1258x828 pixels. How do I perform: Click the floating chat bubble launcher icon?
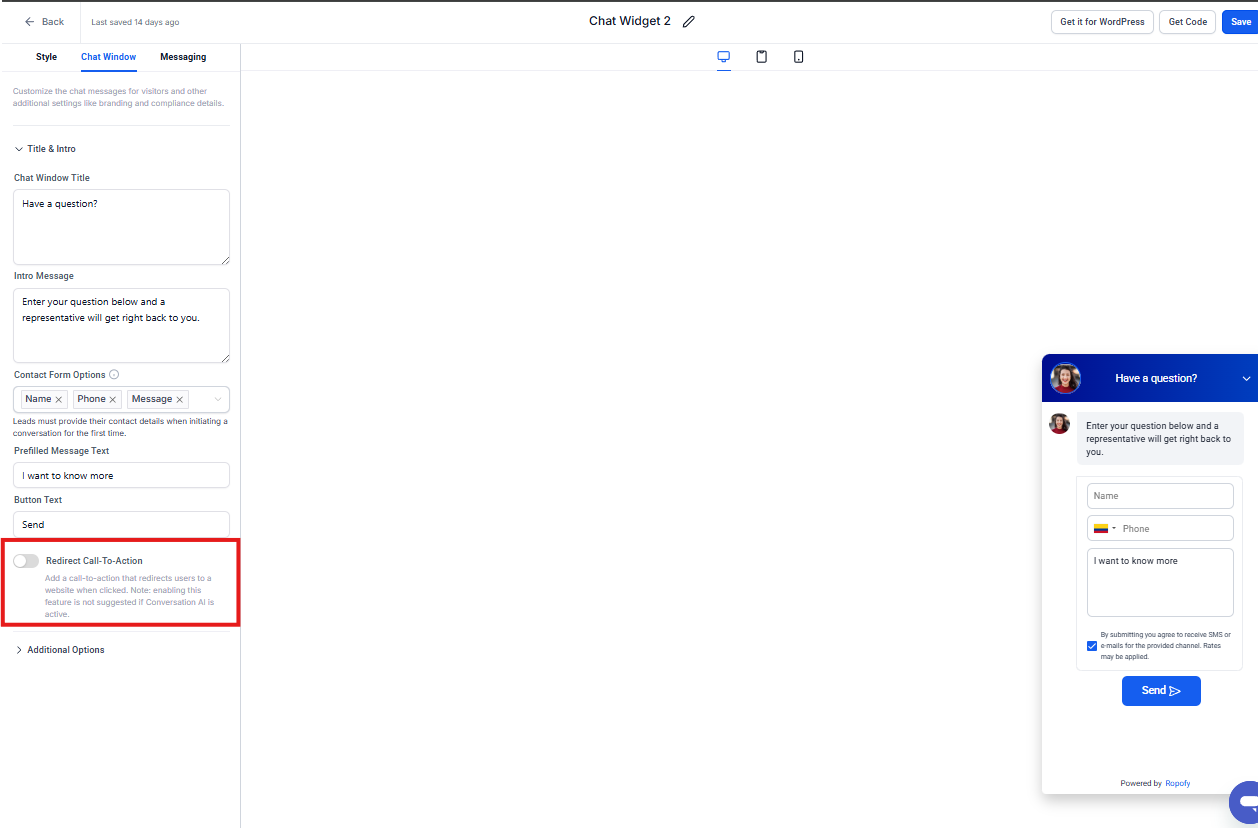pos(1245,800)
